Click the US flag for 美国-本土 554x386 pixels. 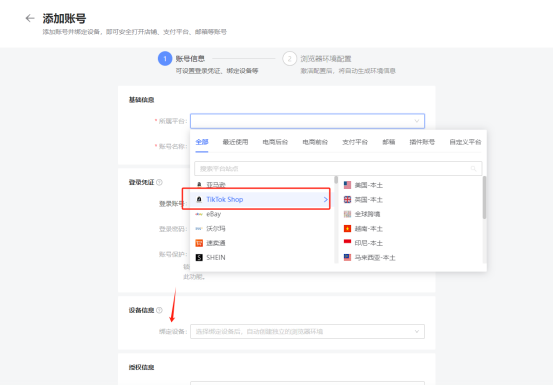(x=347, y=185)
